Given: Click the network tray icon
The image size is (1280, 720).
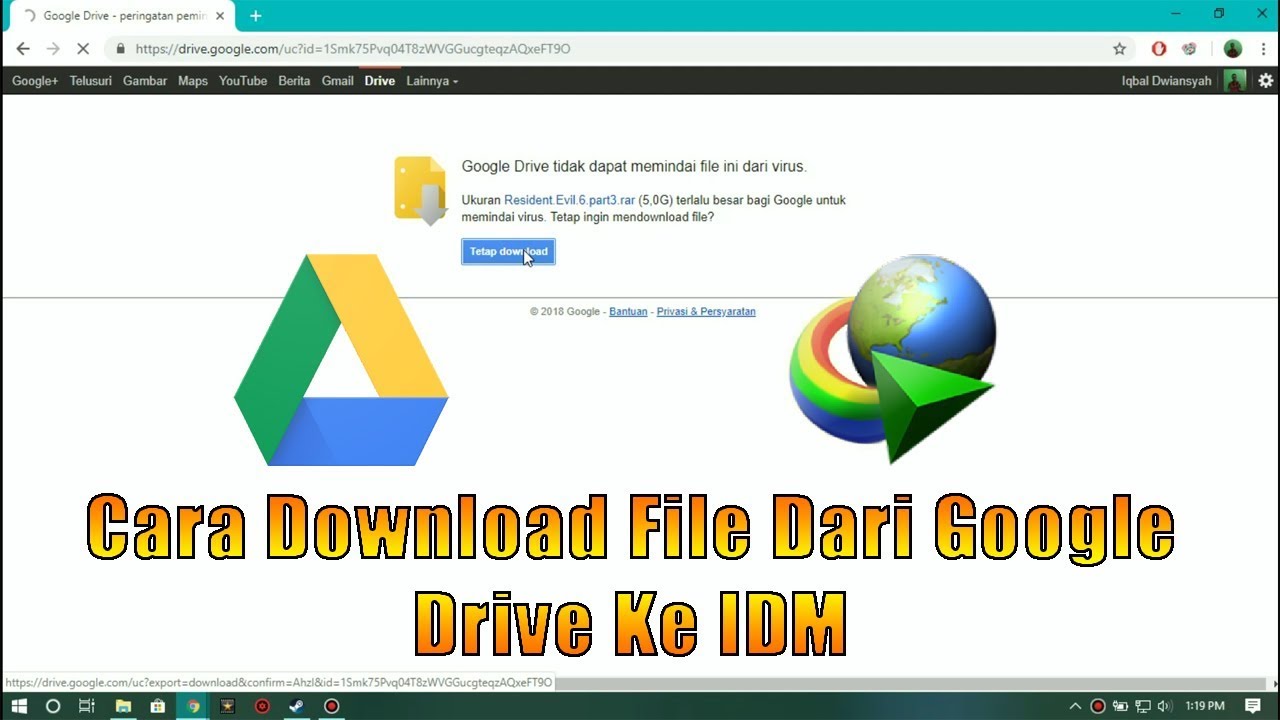Looking at the screenshot, I should pos(1142,706).
